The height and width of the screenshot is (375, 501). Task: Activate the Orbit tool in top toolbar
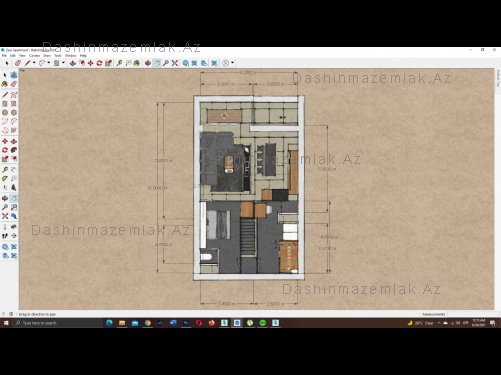pos(148,63)
